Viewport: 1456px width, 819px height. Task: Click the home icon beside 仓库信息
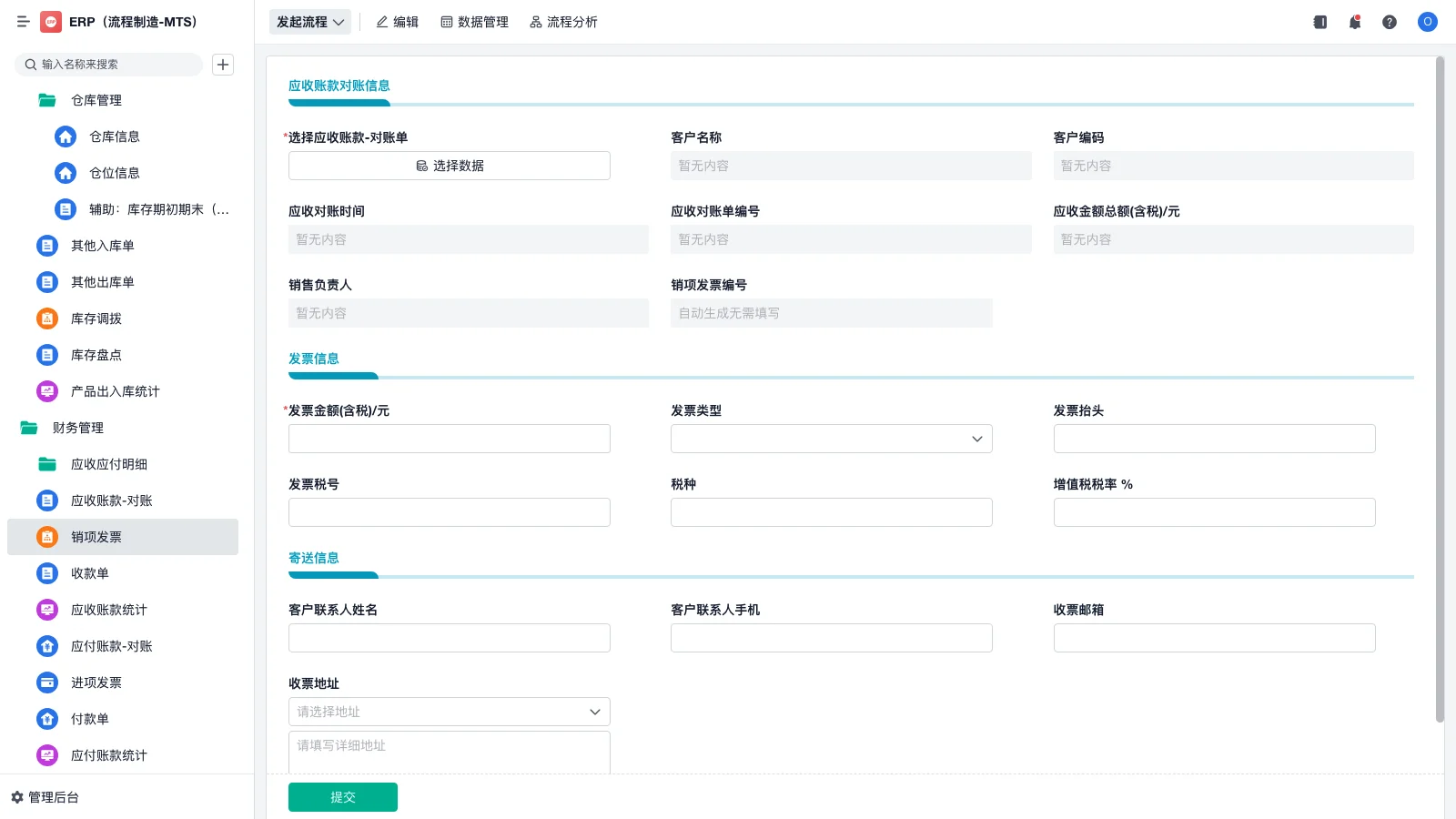tap(65, 136)
